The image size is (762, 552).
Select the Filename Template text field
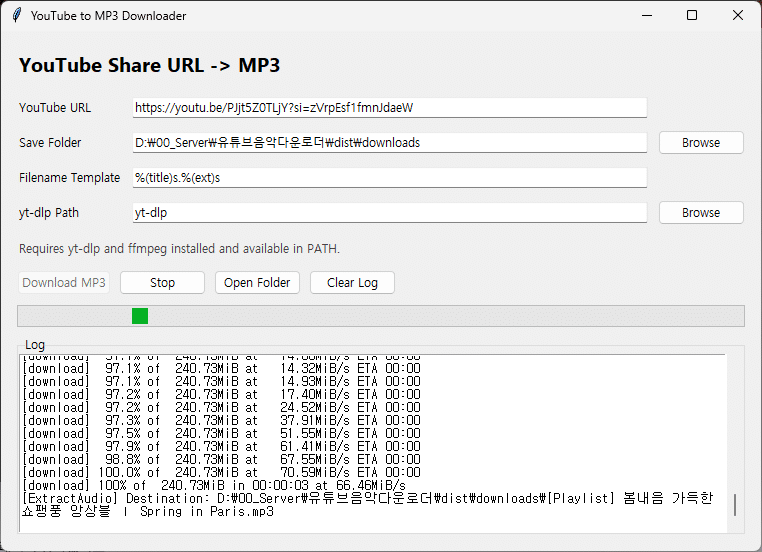coord(390,178)
